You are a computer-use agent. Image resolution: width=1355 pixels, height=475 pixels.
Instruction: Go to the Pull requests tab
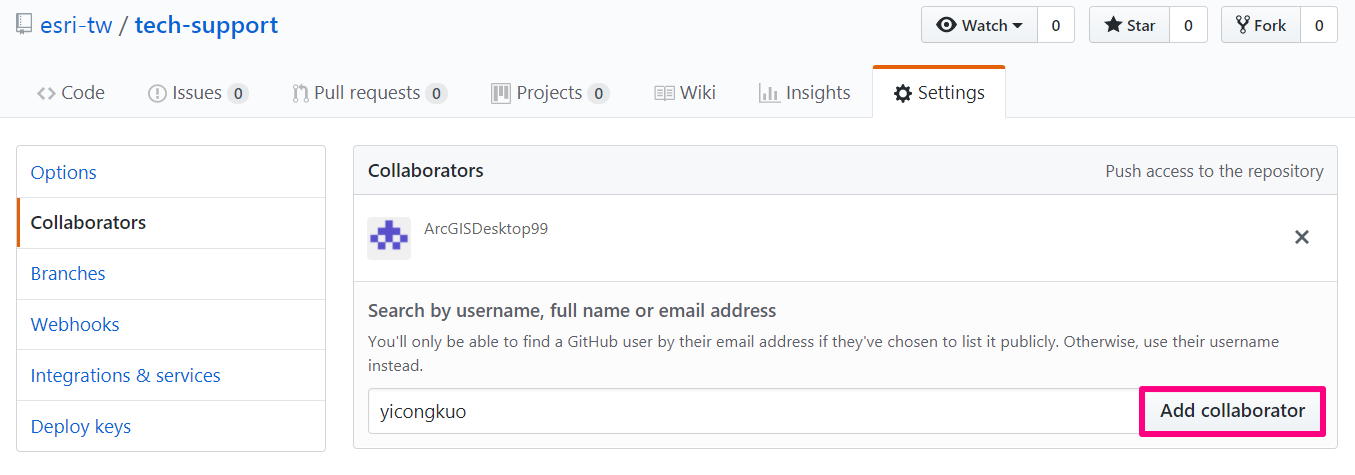pyautogui.click(x=370, y=93)
